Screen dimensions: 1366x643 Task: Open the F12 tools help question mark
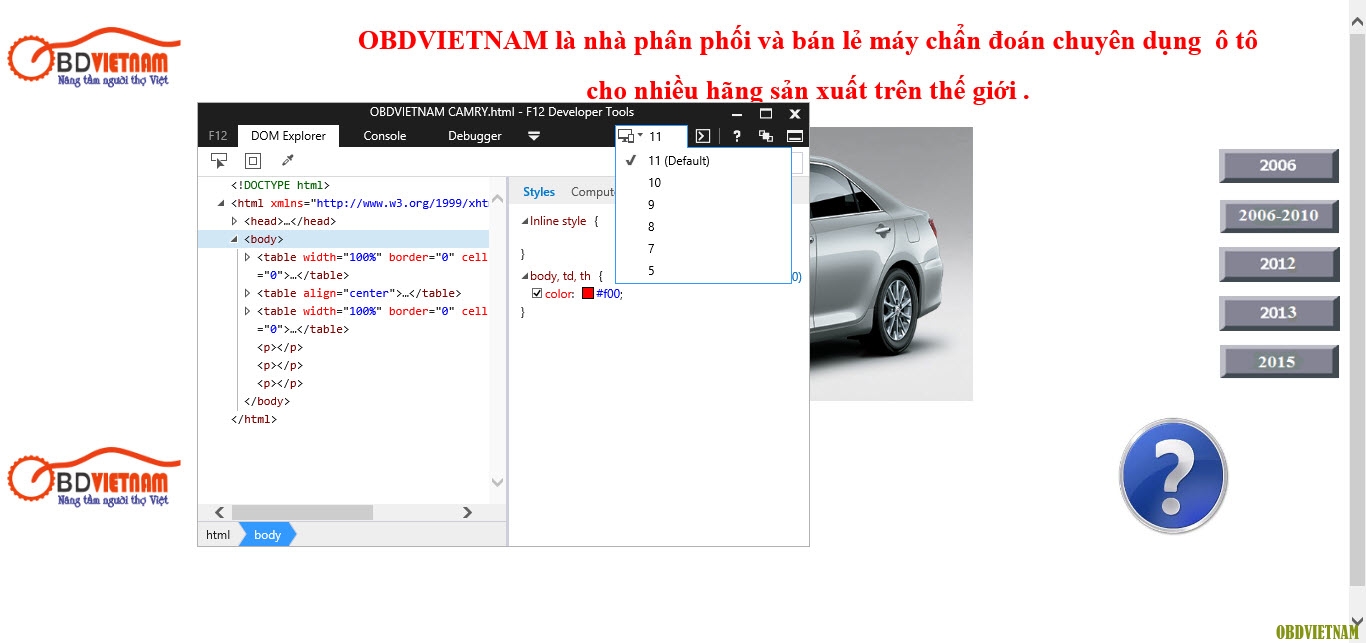click(737, 136)
